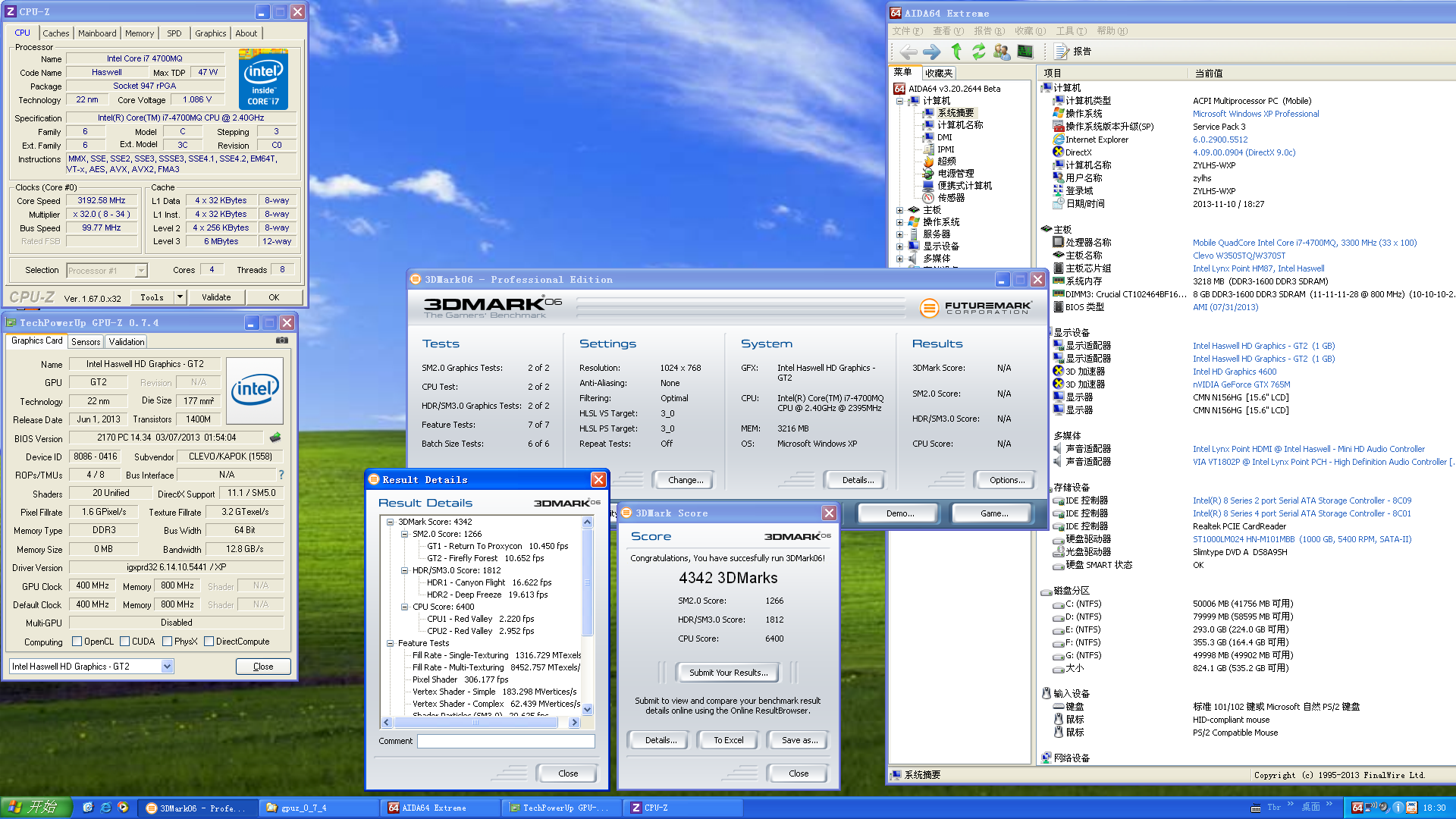Select IPMI item in AIDA64 tree
Screen dimensions: 1456x819
coord(938,149)
